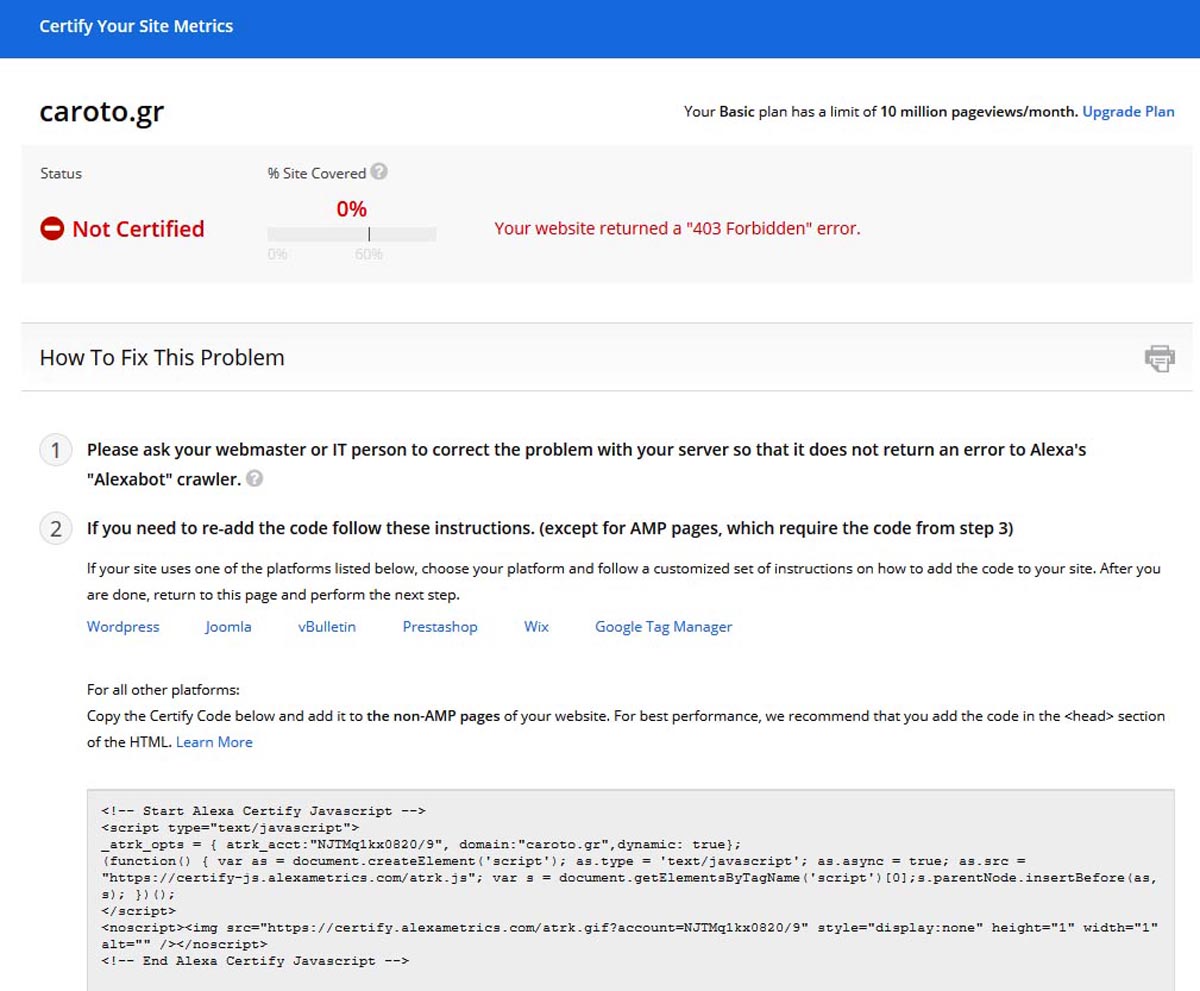Image resolution: width=1200 pixels, height=991 pixels.
Task: Click the site coverage progress bar
Action: click(351, 234)
